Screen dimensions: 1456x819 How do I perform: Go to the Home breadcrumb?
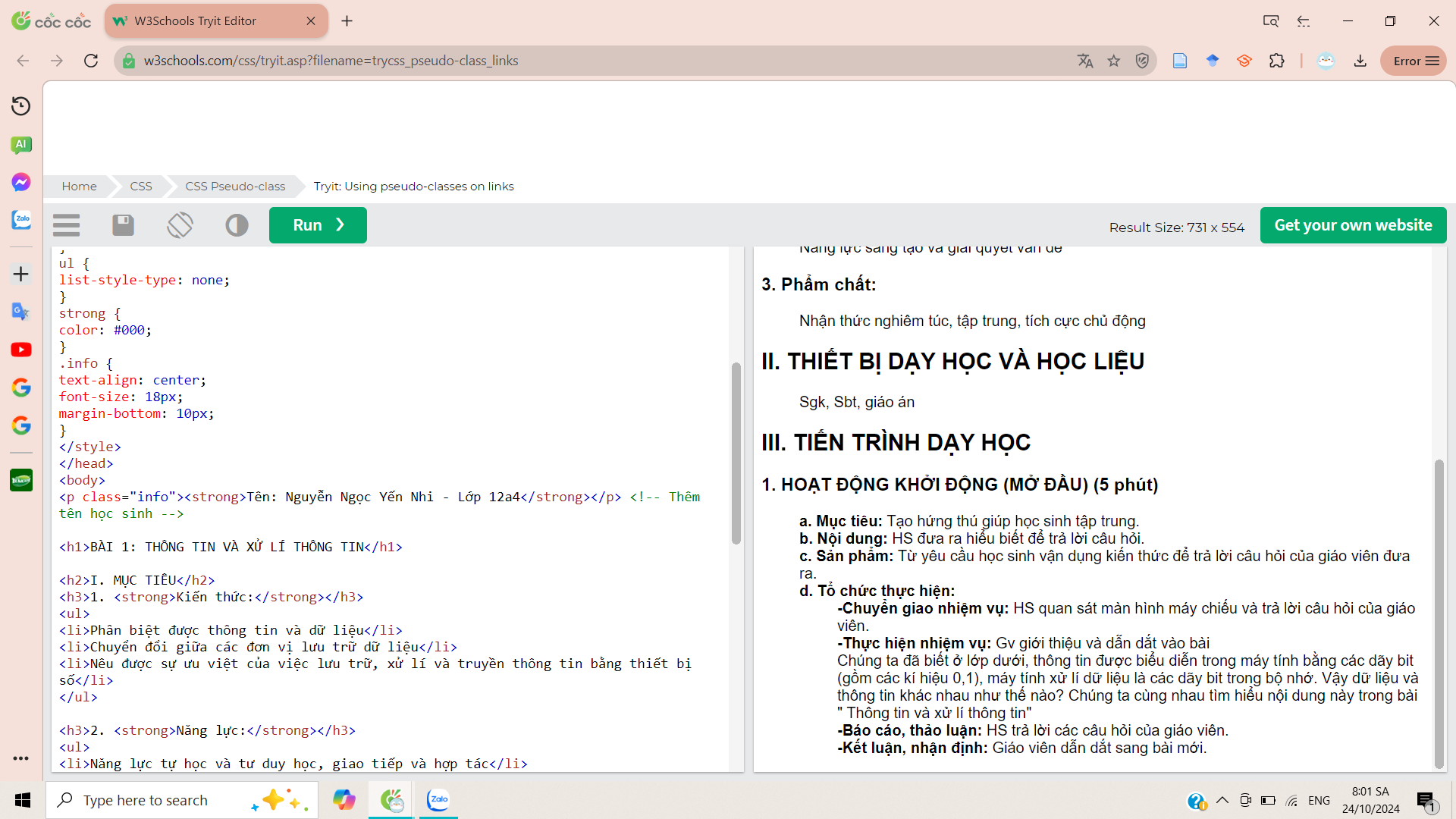(79, 187)
